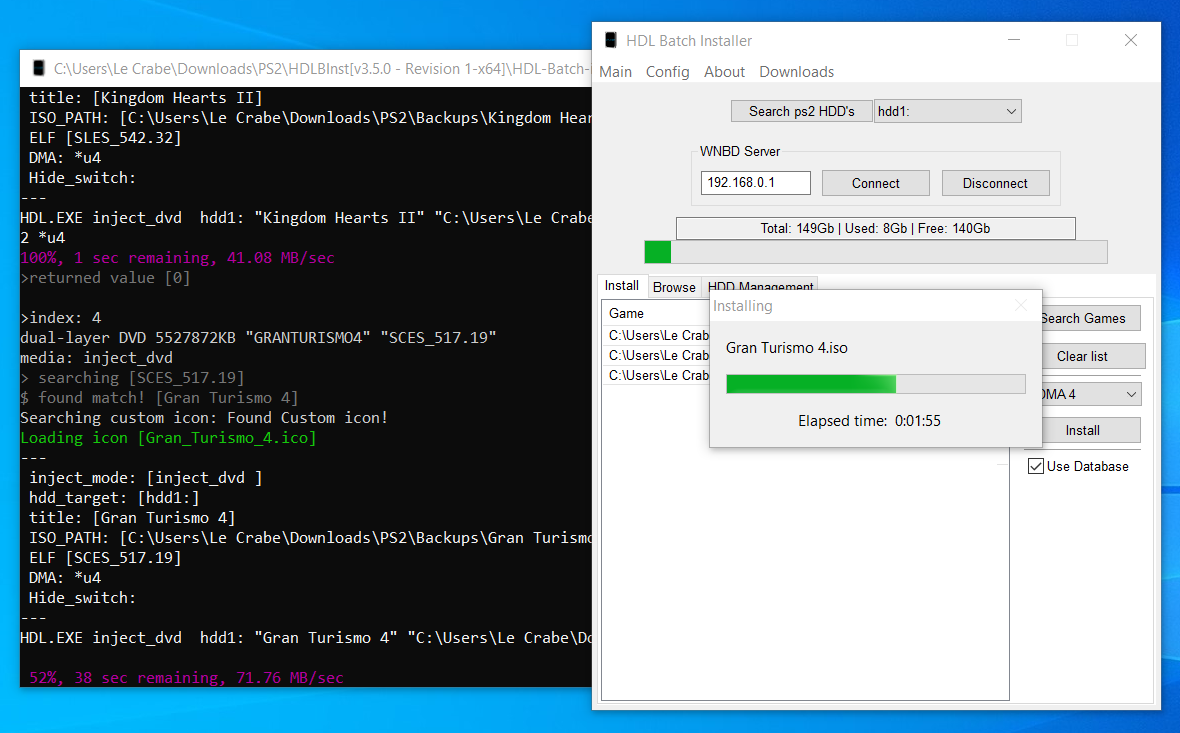Click the HDL Batch Installer title bar icon
The image size is (1180, 733).
[611, 40]
